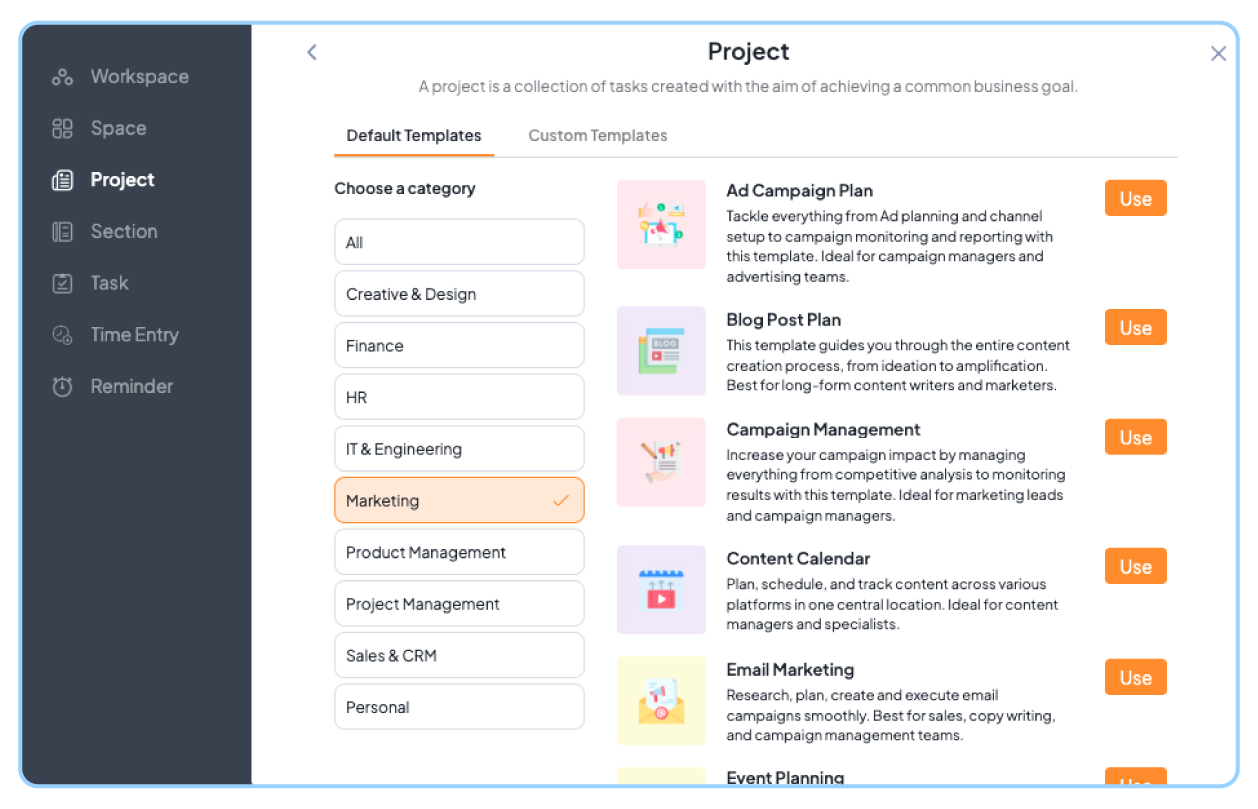The height and width of the screenshot is (809, 1258).
Task: Use the Blog Post Plan template
Action: (1136, 327)
